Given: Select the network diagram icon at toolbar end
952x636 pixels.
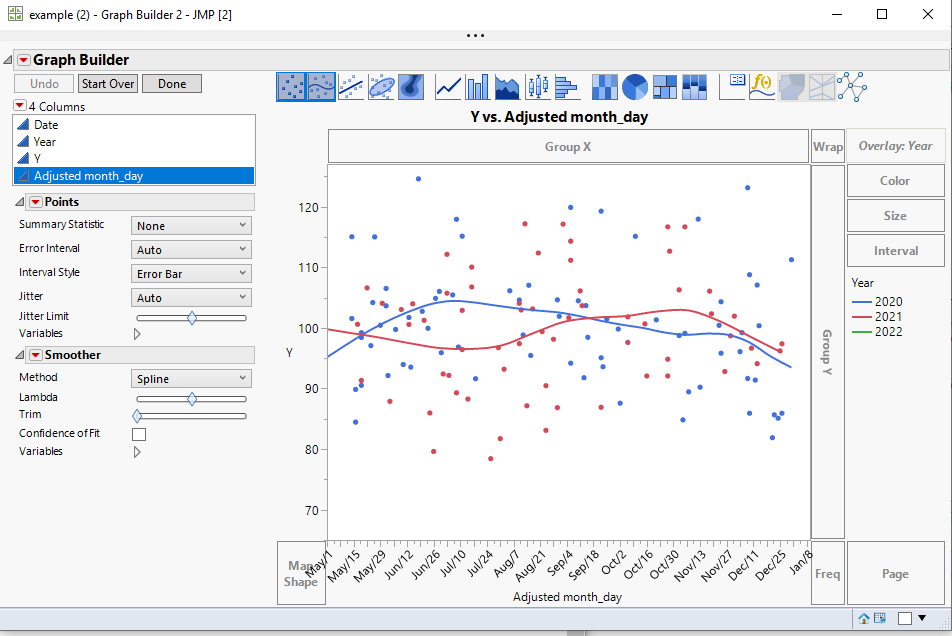Looking at the screenshot, I should pyautogui.click(x=852, y=87).
